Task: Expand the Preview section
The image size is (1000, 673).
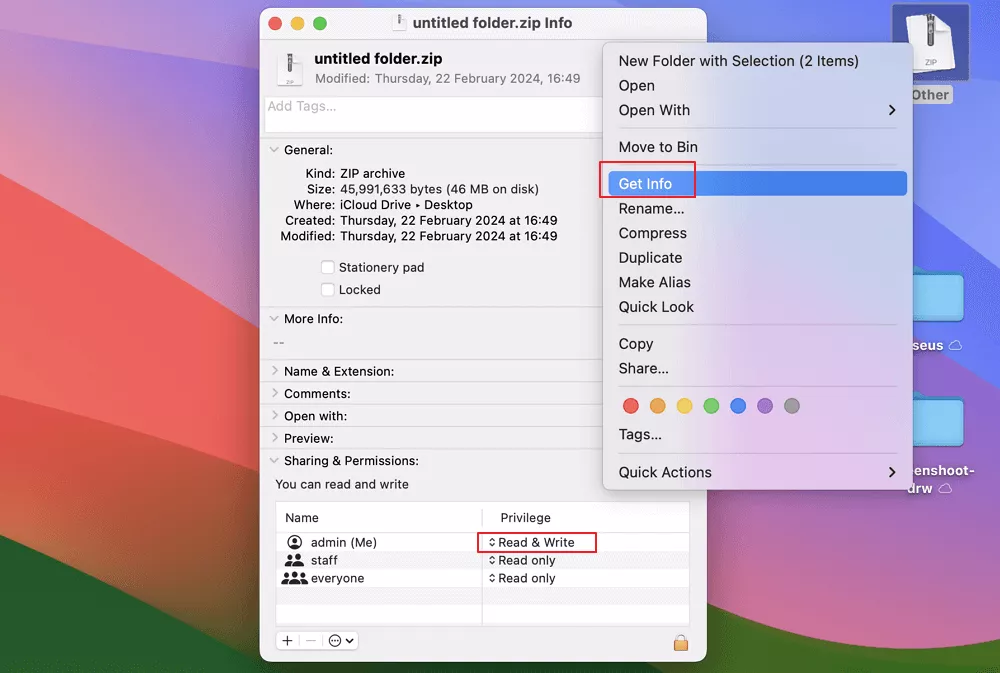Action: click(274, 438)
